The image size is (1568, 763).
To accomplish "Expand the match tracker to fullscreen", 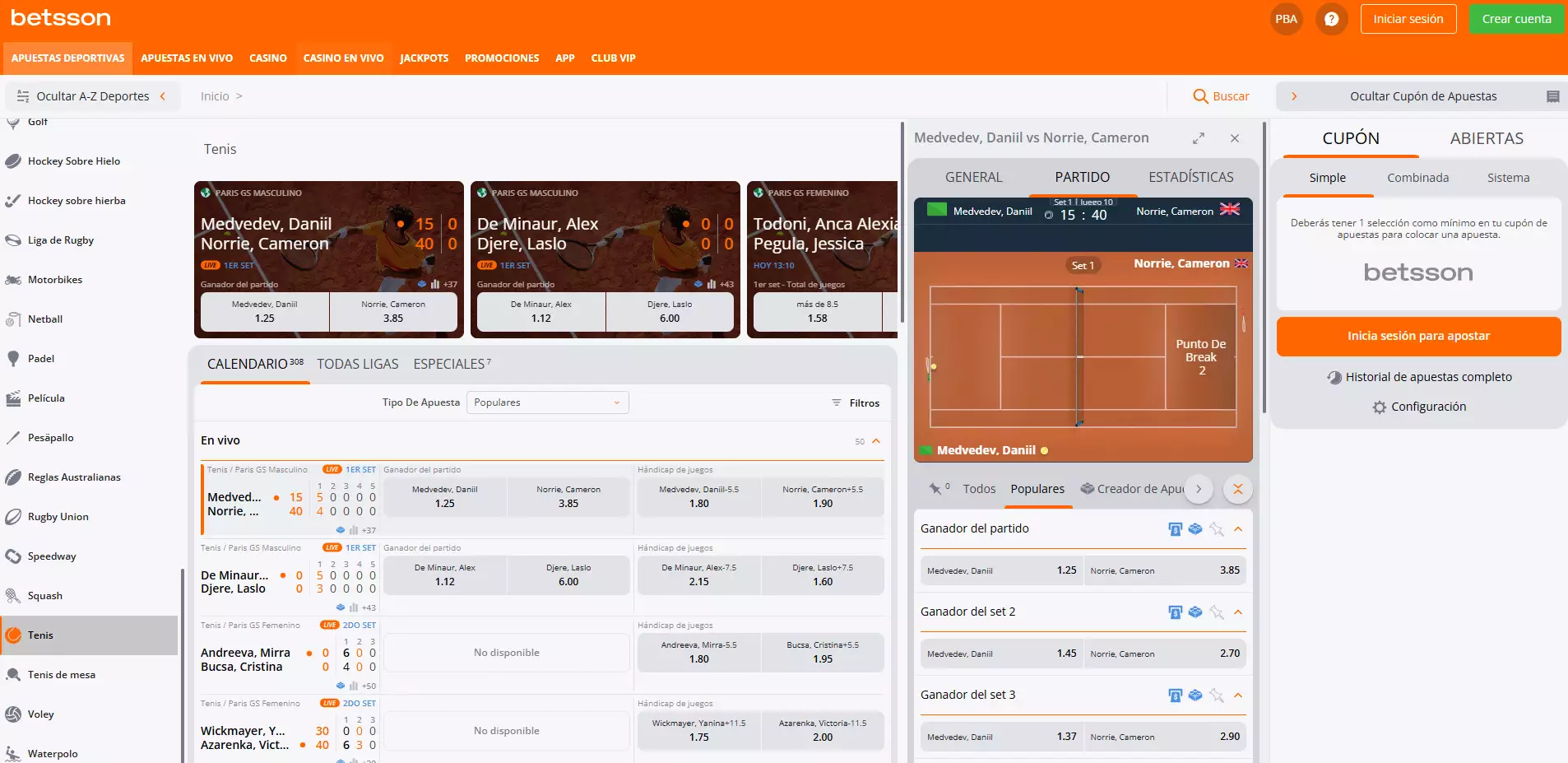I will 1199,138.
